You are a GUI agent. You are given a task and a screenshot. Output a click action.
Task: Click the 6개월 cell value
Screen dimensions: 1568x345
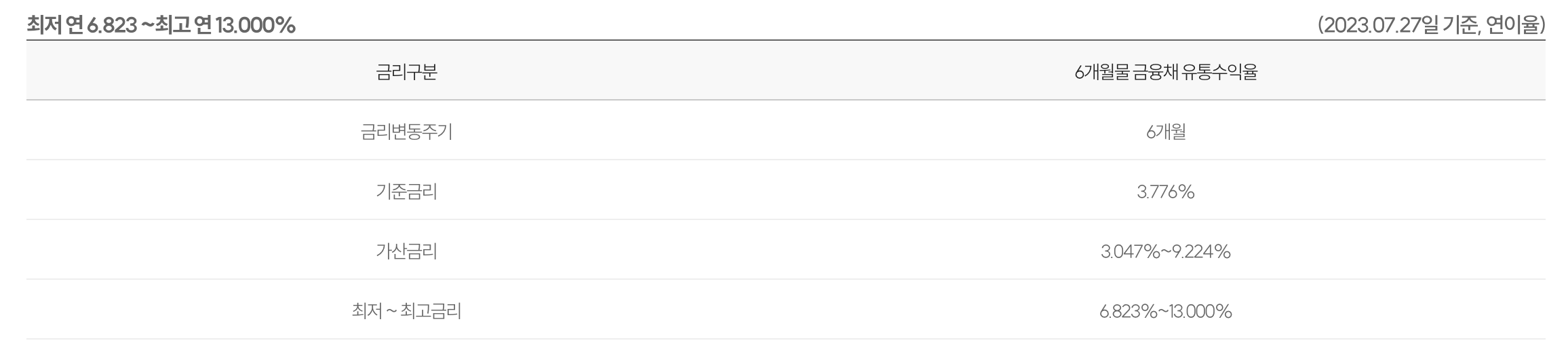[x=1166, y=132]
